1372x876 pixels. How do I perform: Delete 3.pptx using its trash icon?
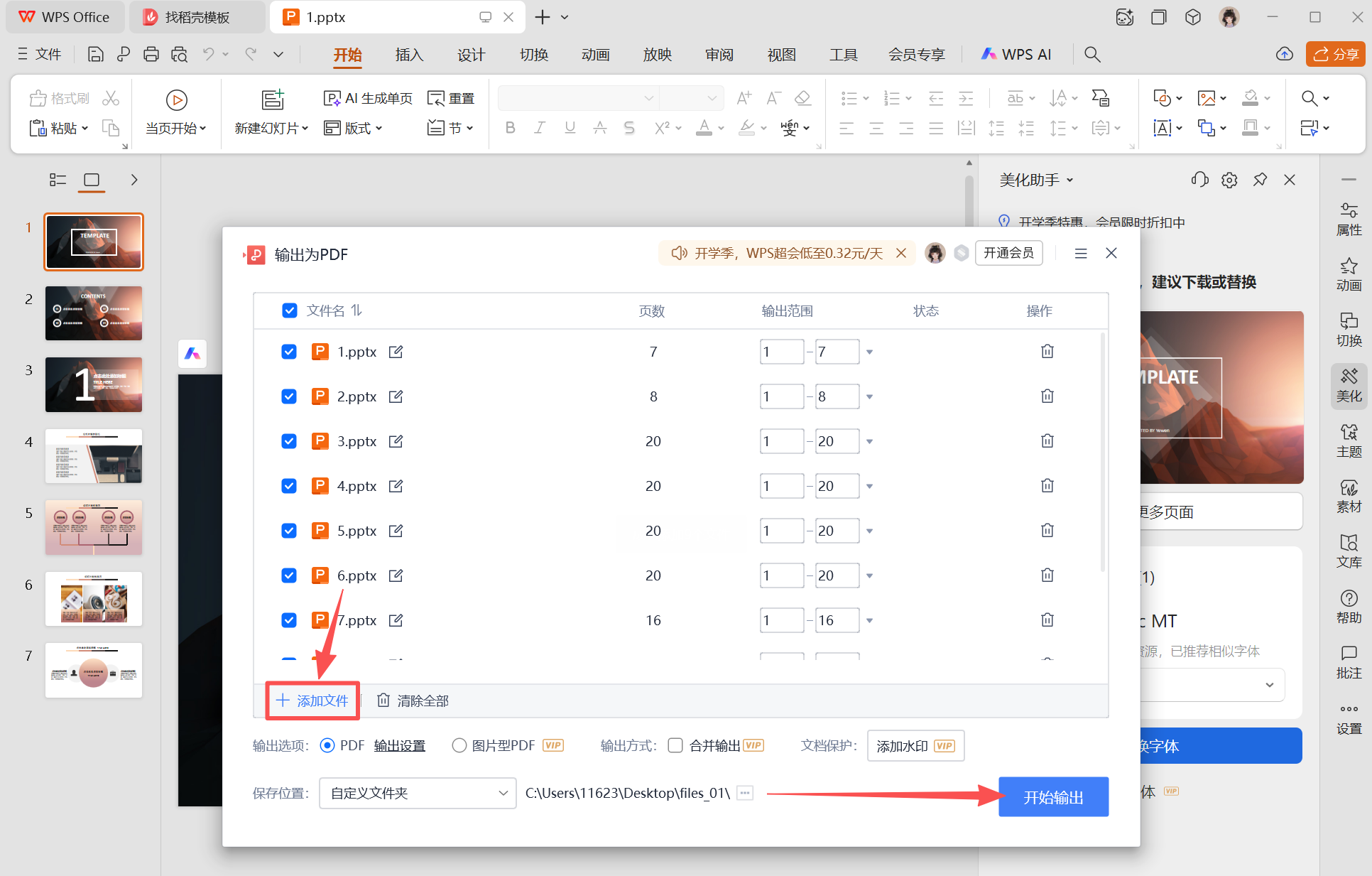(x=1047, y=440)
